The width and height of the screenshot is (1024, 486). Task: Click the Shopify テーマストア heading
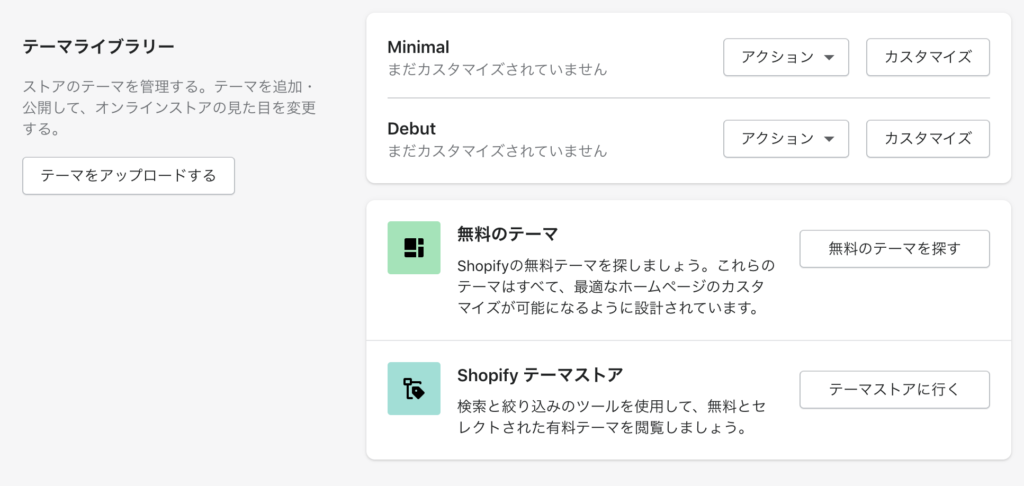click(540, 375)
